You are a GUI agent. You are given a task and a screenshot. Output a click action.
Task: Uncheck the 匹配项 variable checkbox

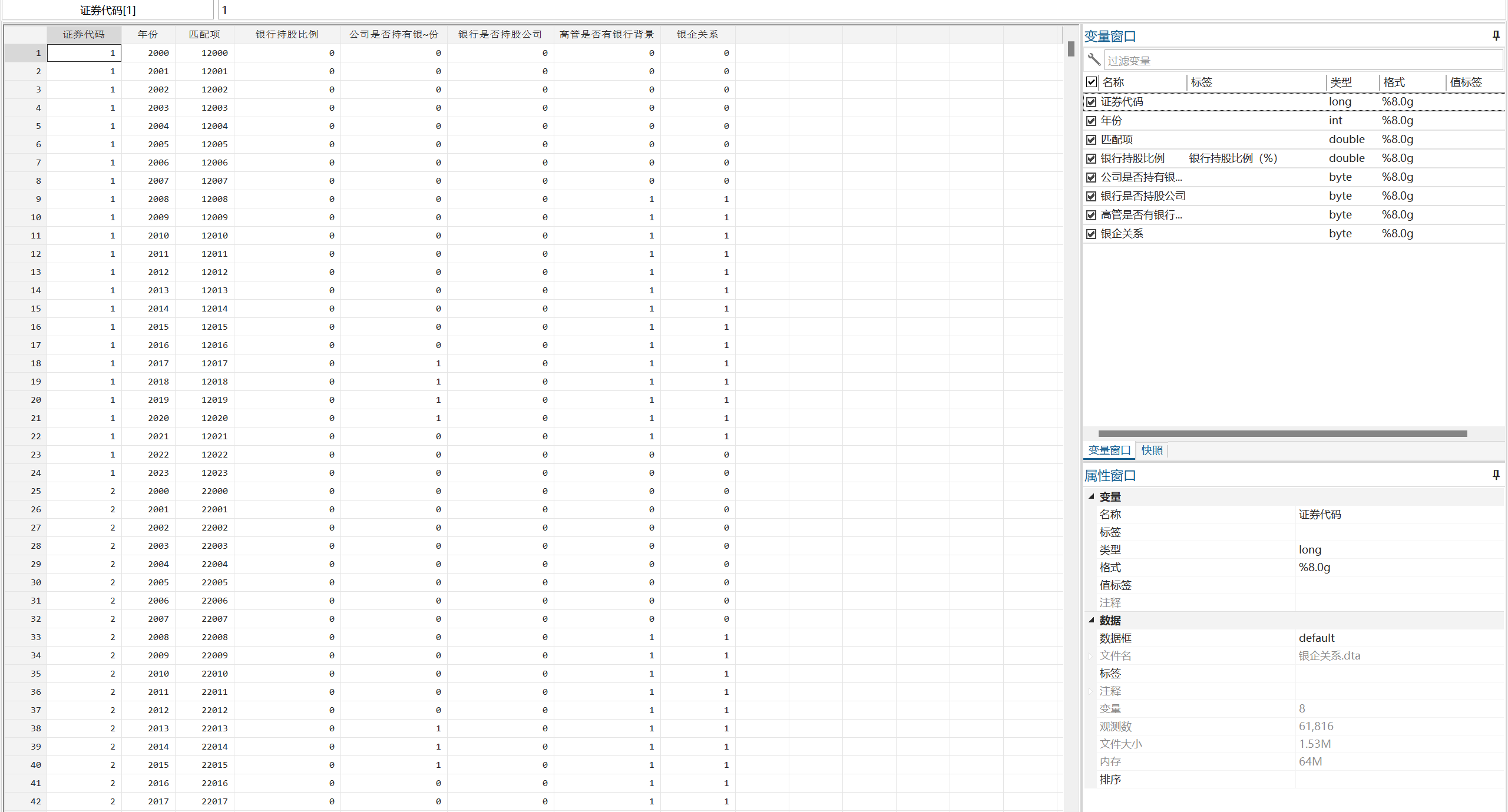[1092, 140]
